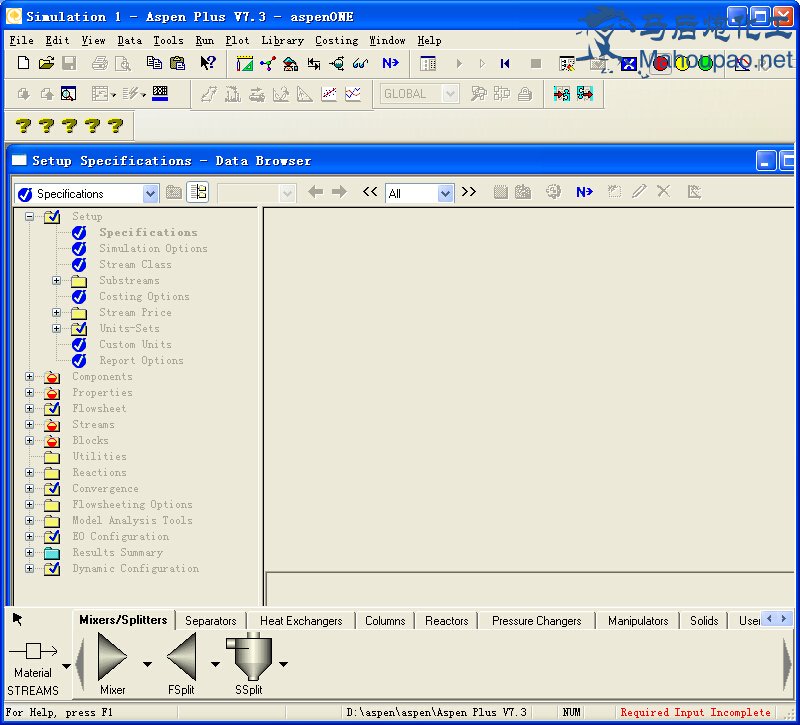Viewport: 800px width, 725px height.
Task: Activate the select mode arrow in Model Library
Action: click(x=17, y=619)
